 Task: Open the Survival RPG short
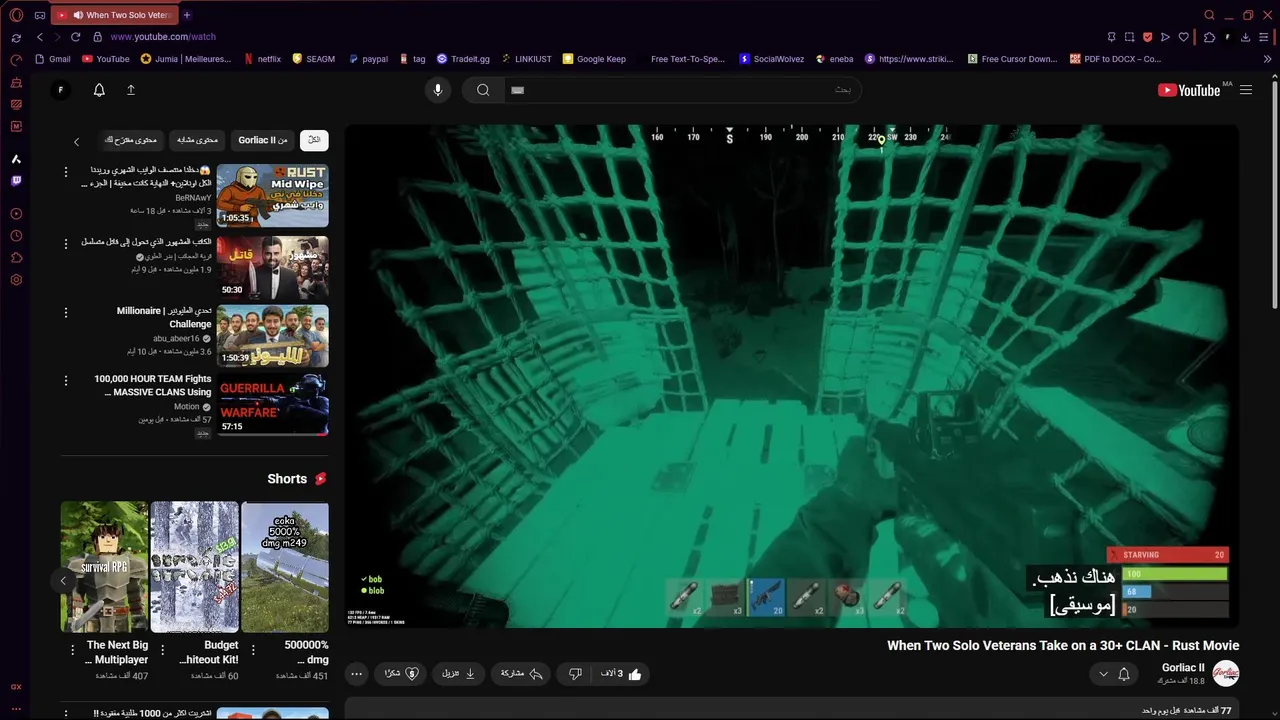point(104,567)
